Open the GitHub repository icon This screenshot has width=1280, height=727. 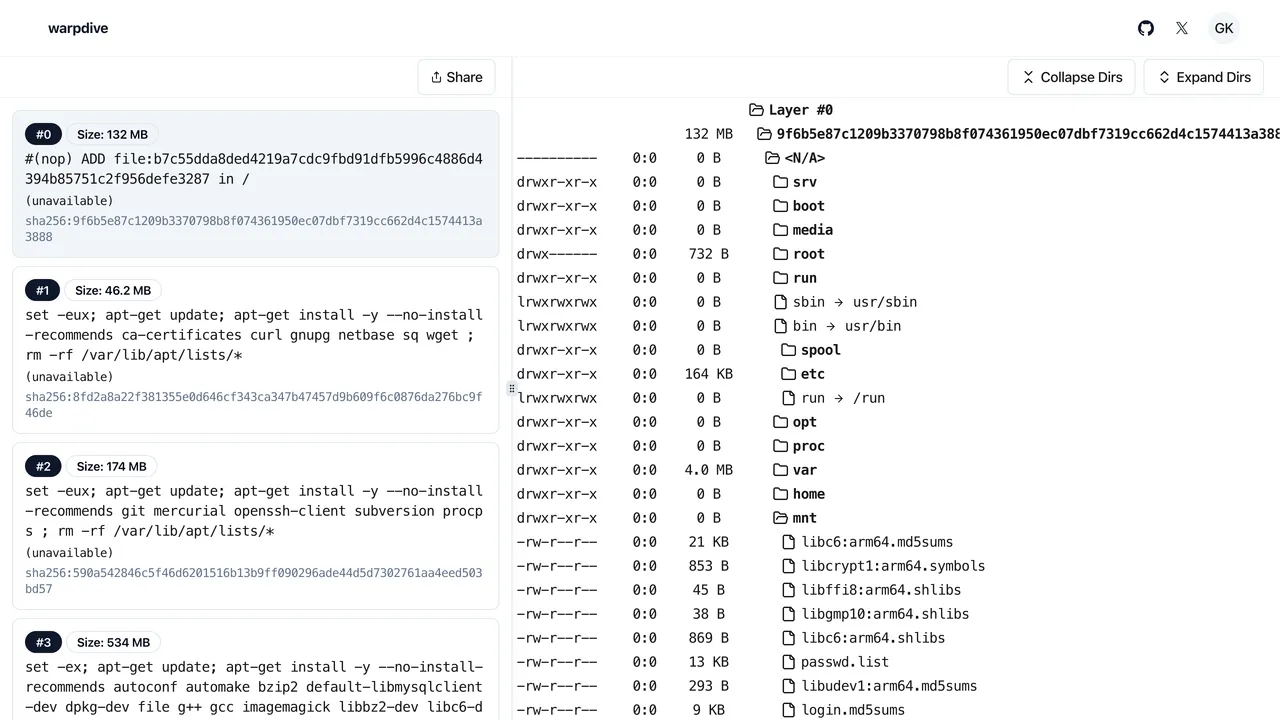click(1145, 28)
